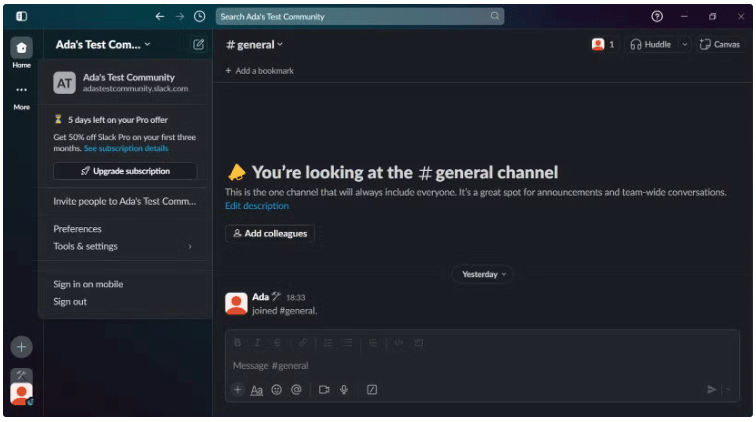Click the link insert icon
756x422 pixels.
click(303, 343)
